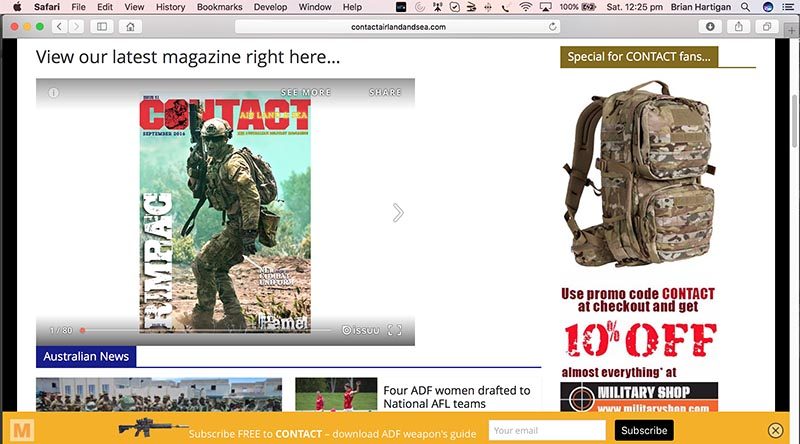Open the Four ADF women drafted article link
The width and height of the screenshot is (800, 444).
[457, 397]
